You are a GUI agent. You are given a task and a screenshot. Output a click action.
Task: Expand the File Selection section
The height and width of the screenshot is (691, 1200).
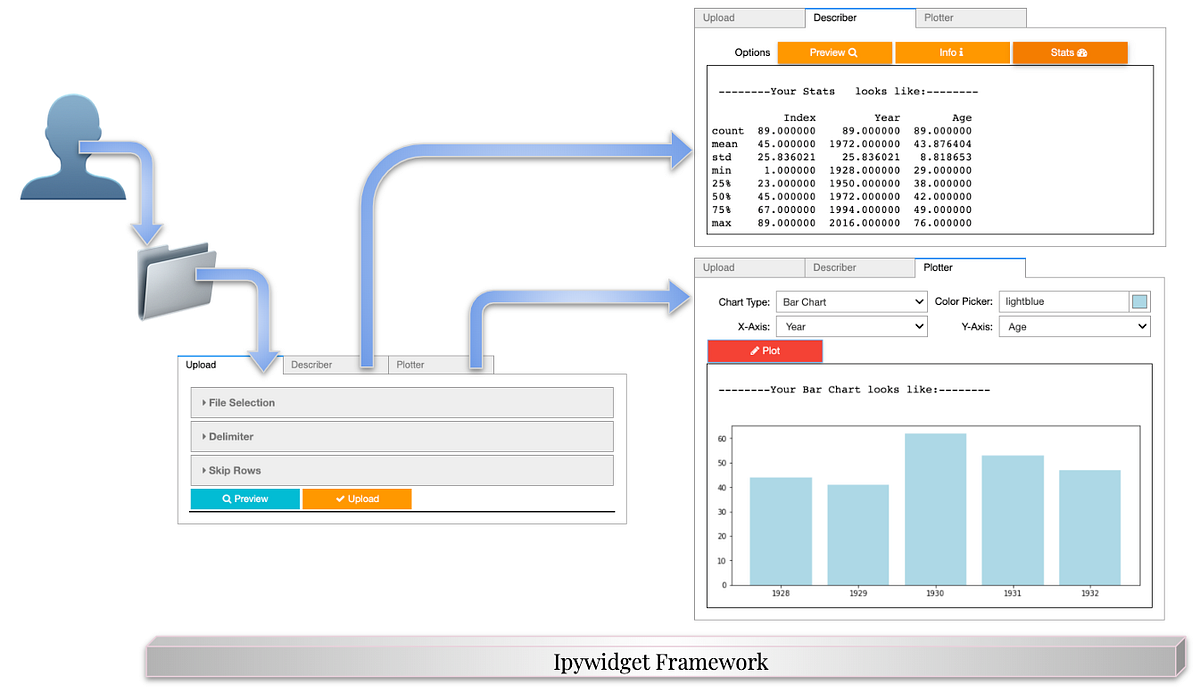click(x=401, y=402)
